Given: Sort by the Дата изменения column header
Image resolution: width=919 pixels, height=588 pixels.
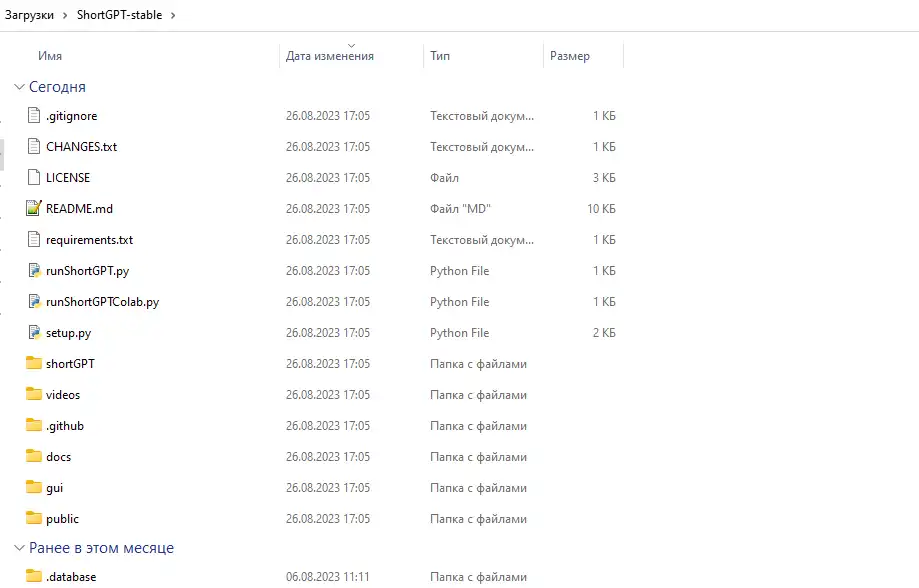Looking at the screenshot, I should tap(329, 56).
